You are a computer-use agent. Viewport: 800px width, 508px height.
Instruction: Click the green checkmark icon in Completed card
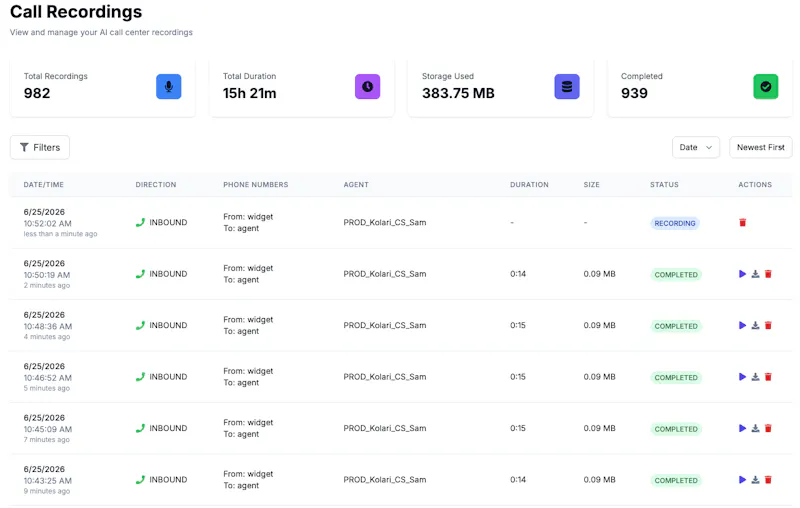(766, 87)
